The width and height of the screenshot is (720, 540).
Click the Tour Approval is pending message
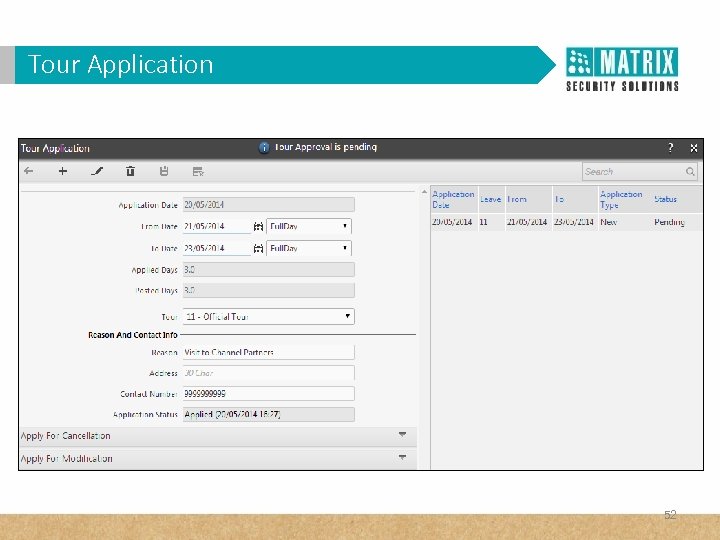[326, 147]
